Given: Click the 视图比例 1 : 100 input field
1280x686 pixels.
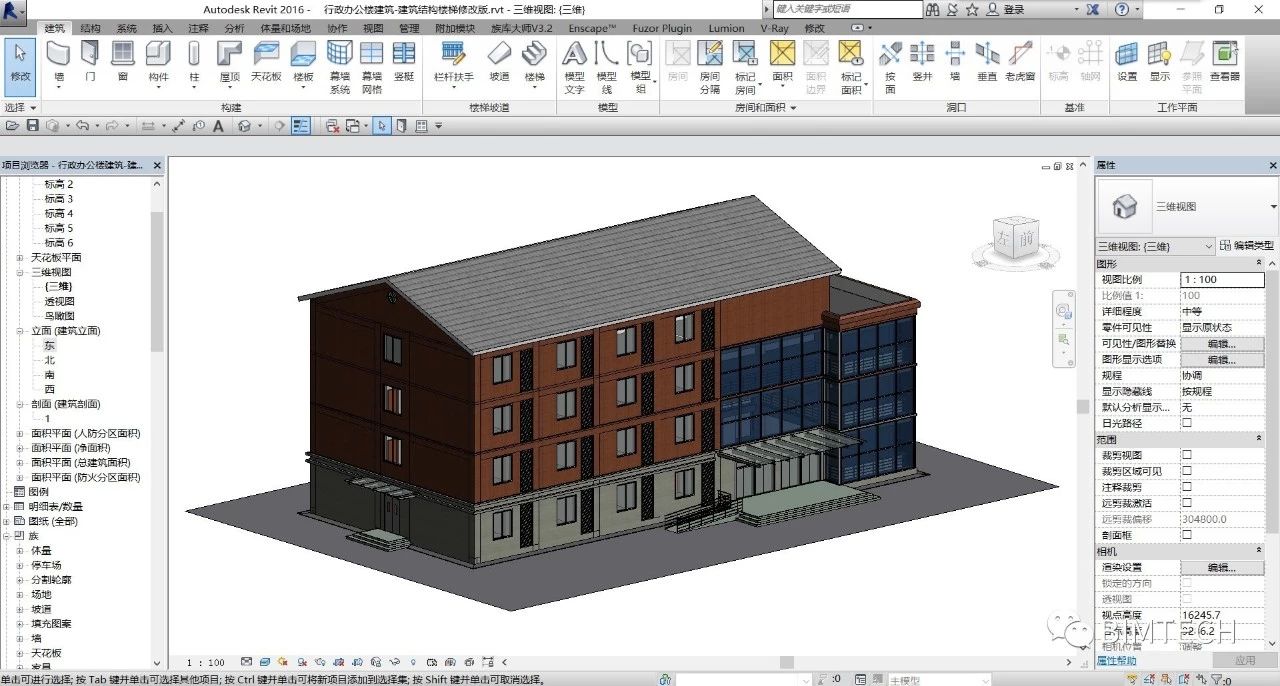Looking at the screenshot, I should click(x=1222, y=279).
